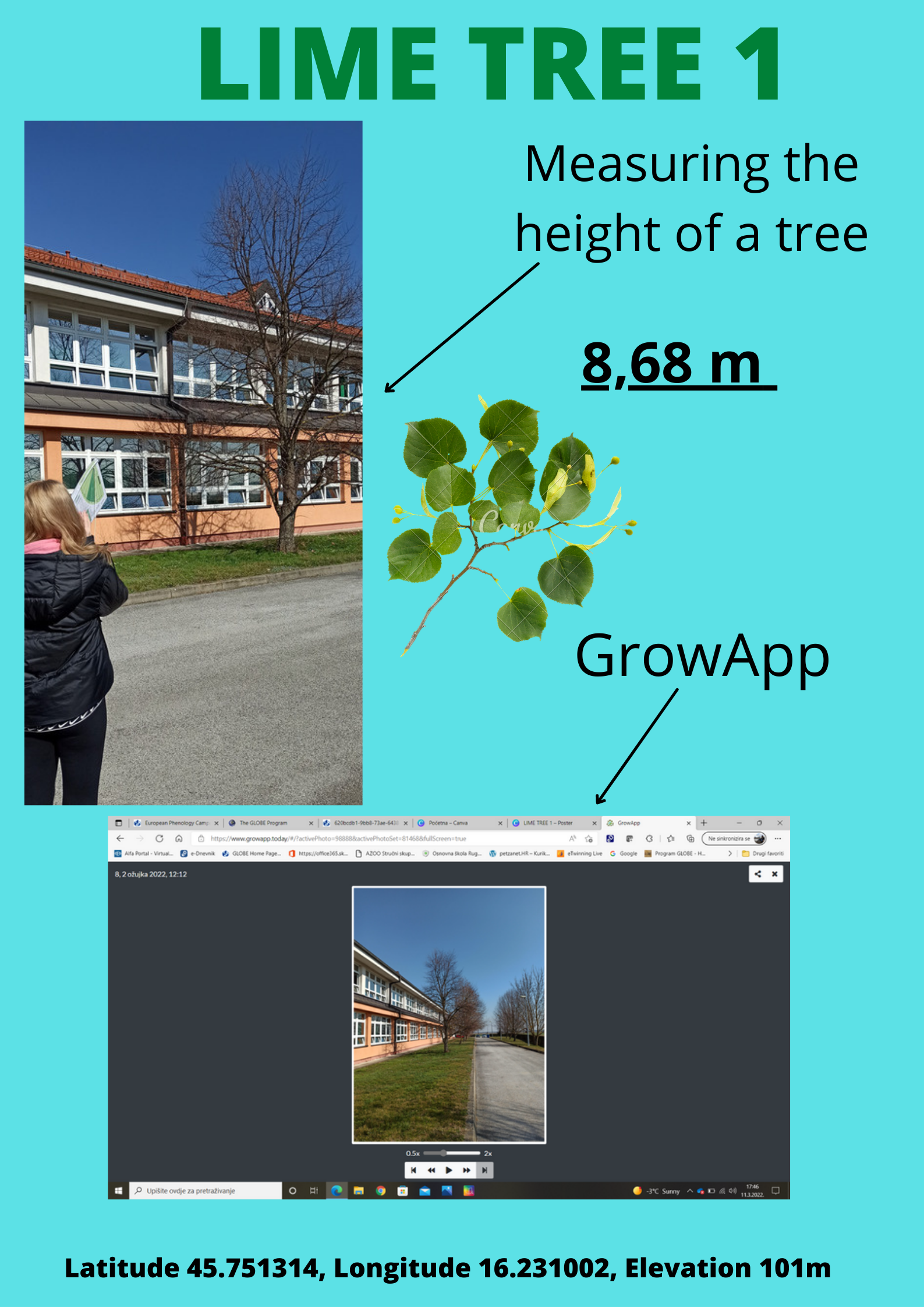Click the share icon in GrowApp viewer
Viewport: 924px width, 1307px height.
(x=757, y=874)
